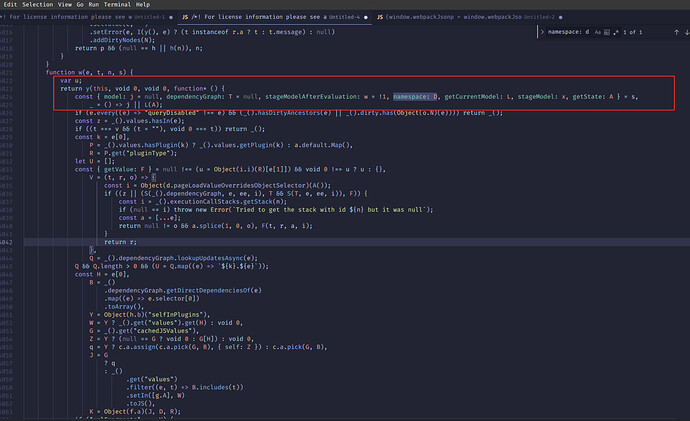Click 'stageModelAfterEvaluation' in code
The width and height of the screenshot is (690, 421).
pyautogui.click(x=312, y=97)
